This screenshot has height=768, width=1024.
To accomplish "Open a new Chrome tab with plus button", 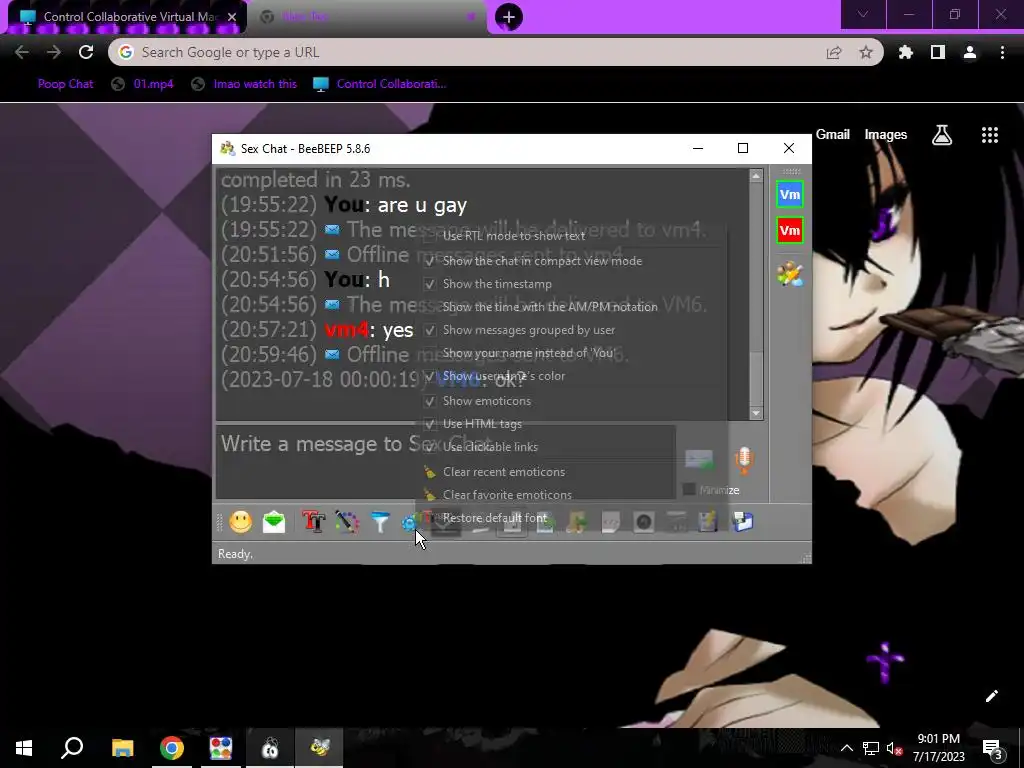I will pyautogui.click(x=509, y=17).
